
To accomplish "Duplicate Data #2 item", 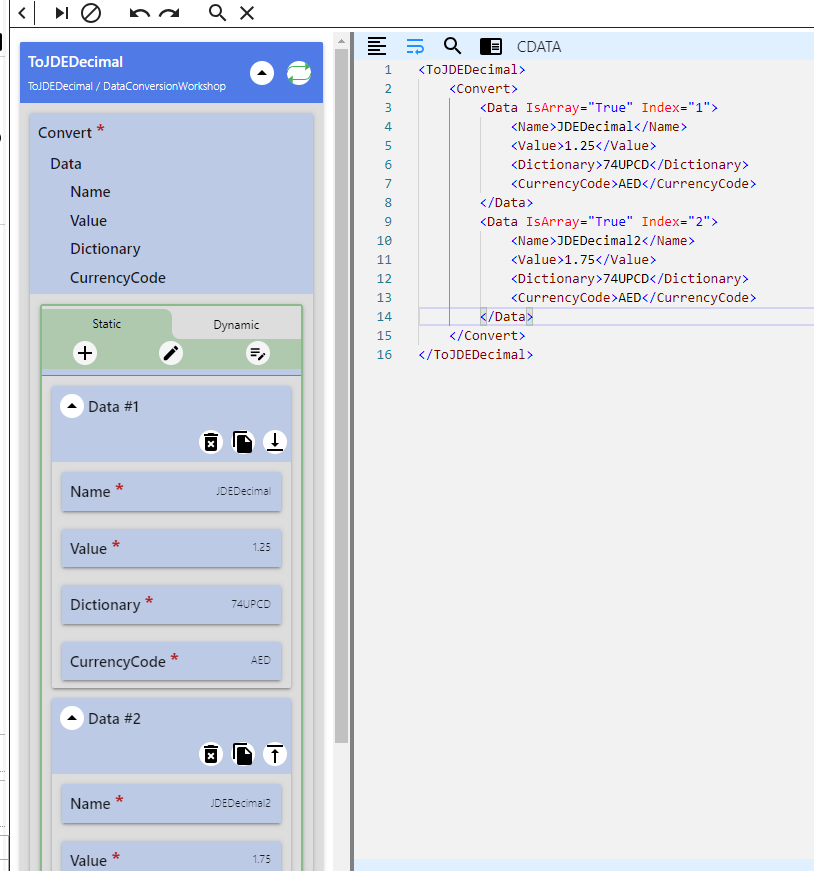I will point(243,755).
